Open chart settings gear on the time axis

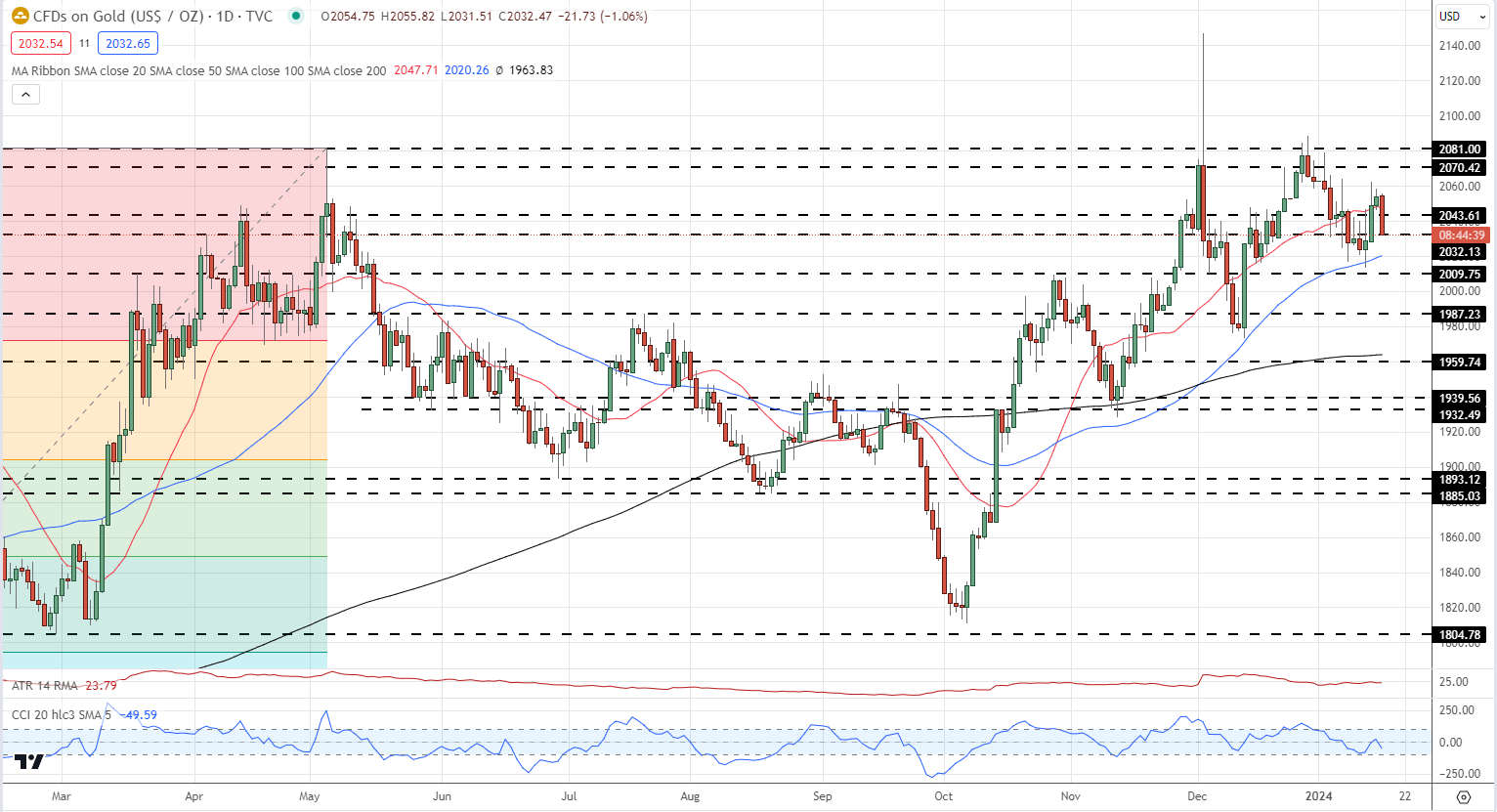[1463, 796]
